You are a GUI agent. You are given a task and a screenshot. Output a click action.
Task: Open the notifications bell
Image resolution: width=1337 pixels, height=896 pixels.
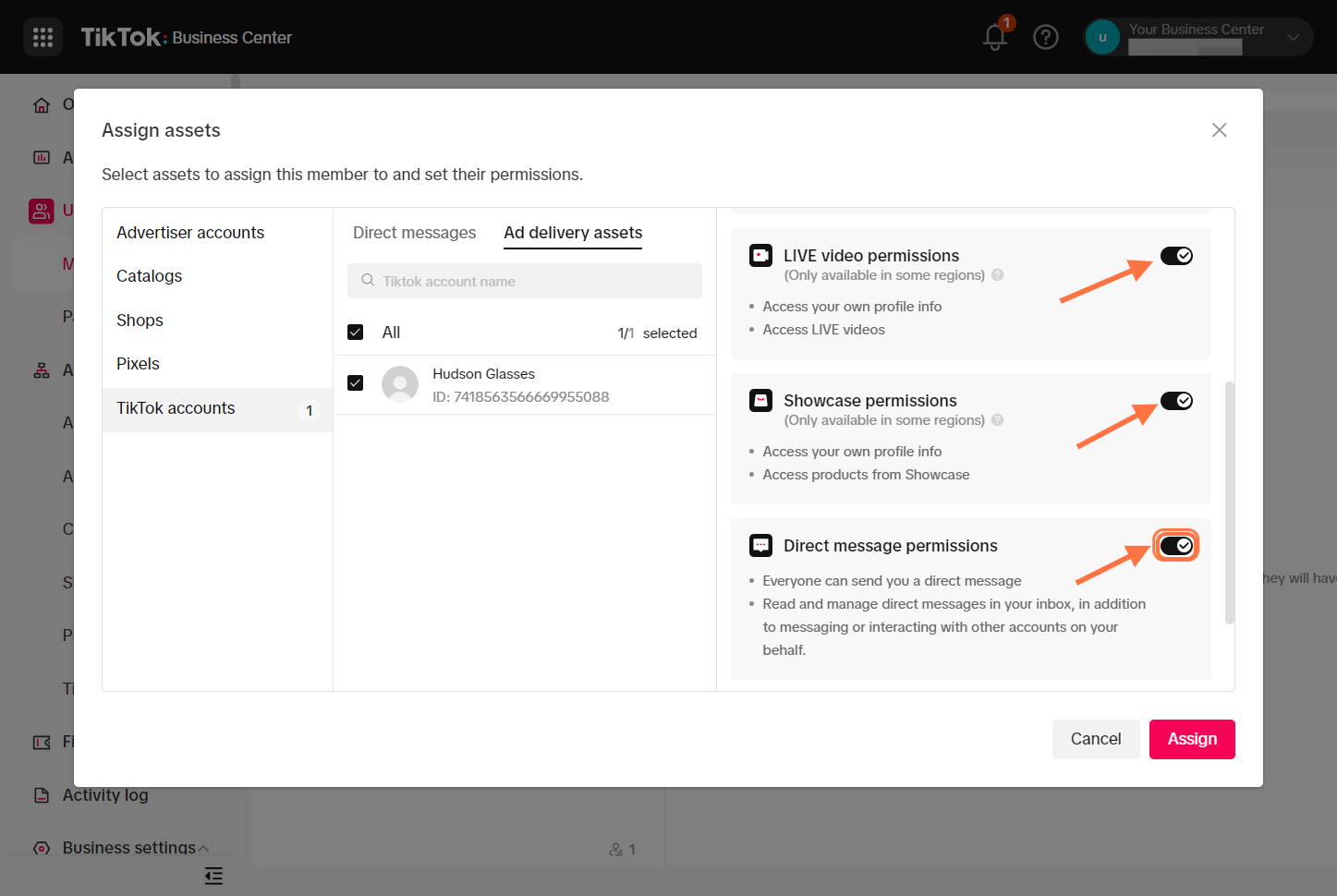(994, 38)
